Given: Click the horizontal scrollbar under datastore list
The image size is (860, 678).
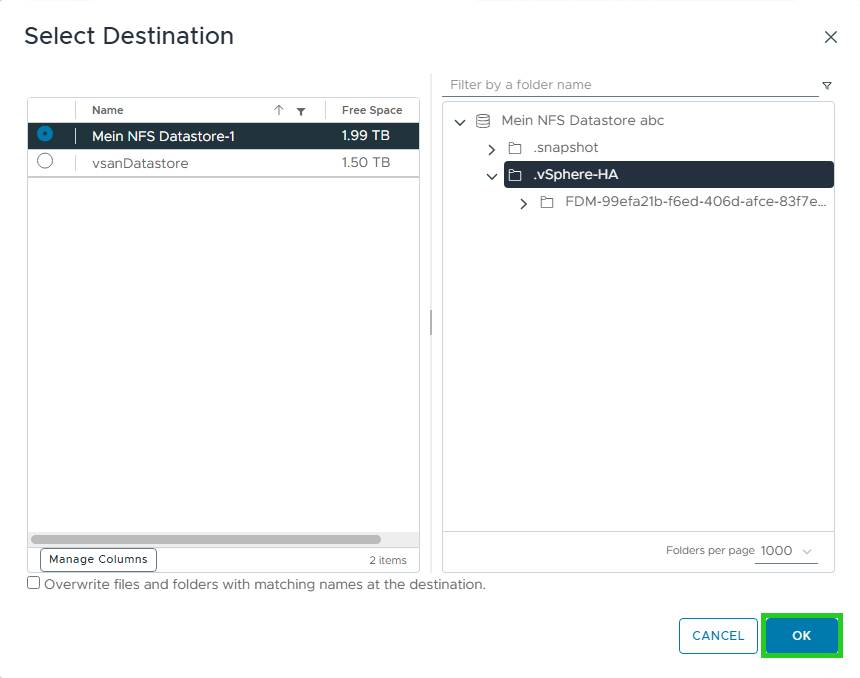Looking at the screenshot, I should [x=206, y=539].
